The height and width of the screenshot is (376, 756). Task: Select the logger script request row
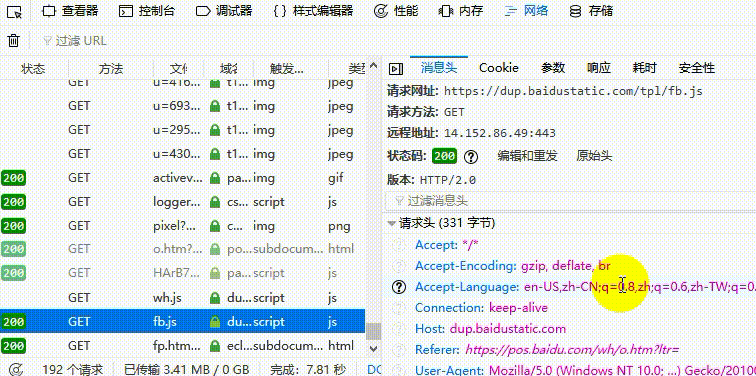(x=182, y=202)
